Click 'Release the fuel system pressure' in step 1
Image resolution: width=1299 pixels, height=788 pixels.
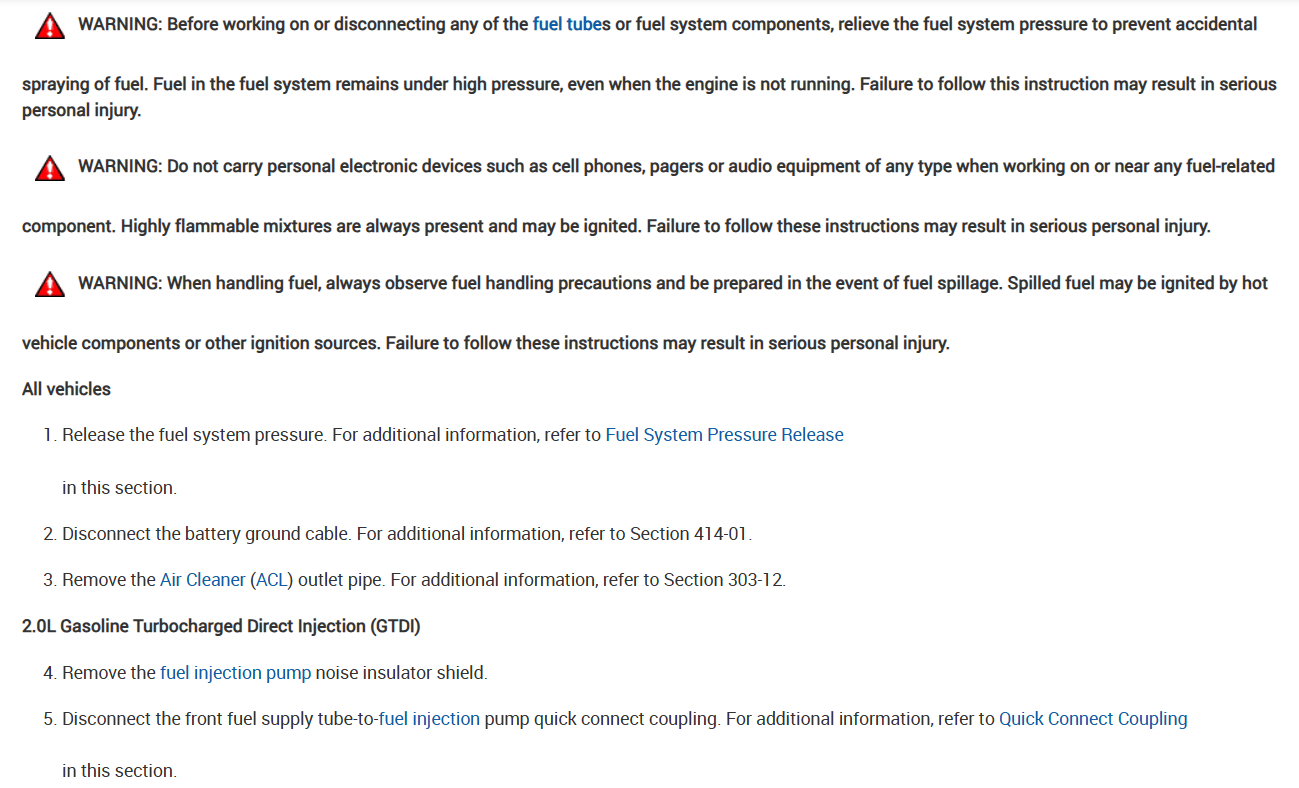tap(194, 435)
